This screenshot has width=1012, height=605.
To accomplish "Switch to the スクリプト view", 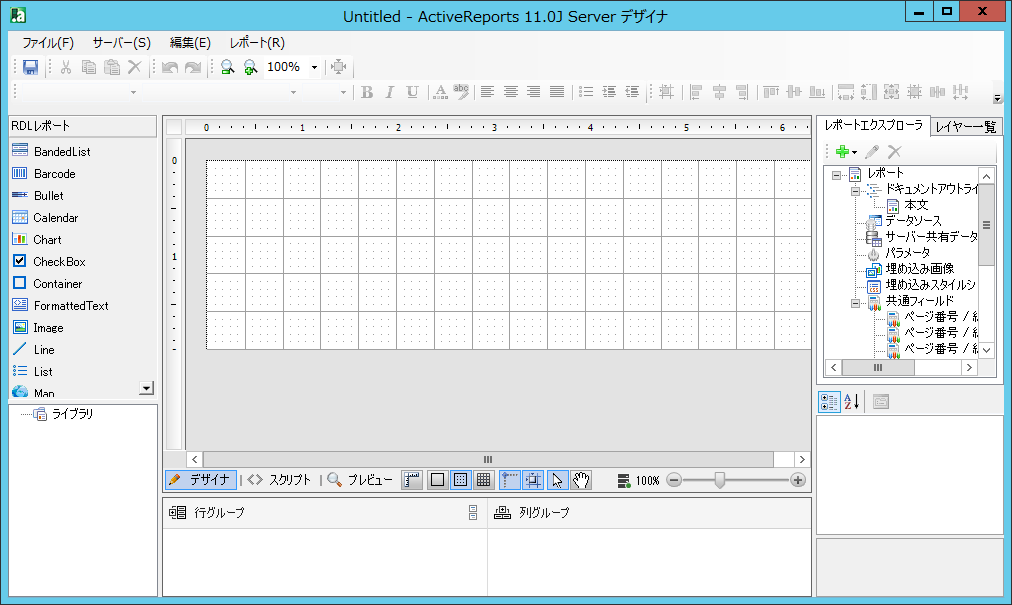I will click(280, 480).
